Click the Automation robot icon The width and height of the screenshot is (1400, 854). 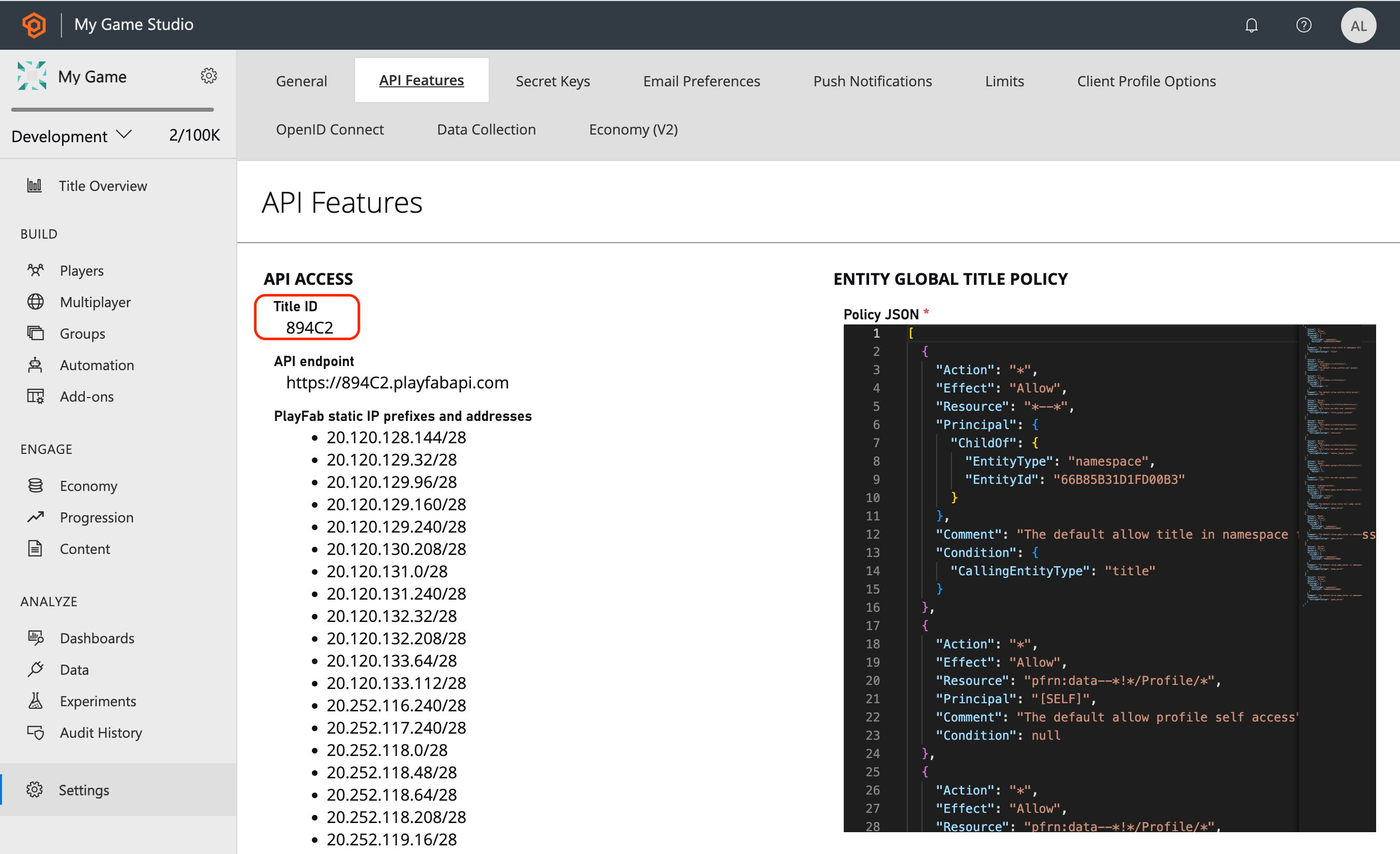tap(35, 365)
